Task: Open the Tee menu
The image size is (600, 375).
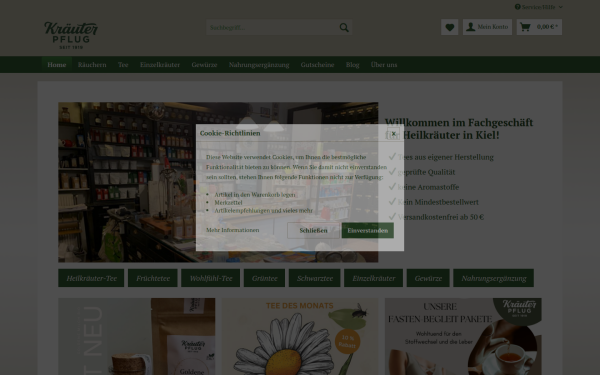Action: point(123,65)
